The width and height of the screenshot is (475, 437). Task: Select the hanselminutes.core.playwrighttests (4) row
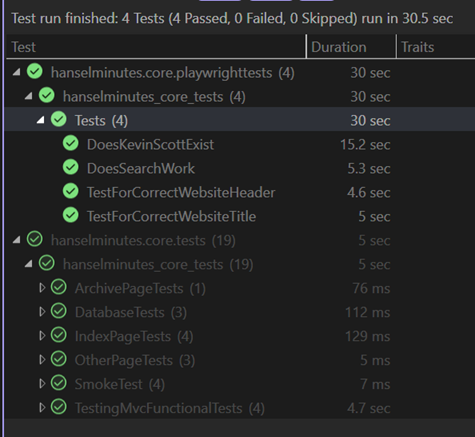tap(240, 73)
